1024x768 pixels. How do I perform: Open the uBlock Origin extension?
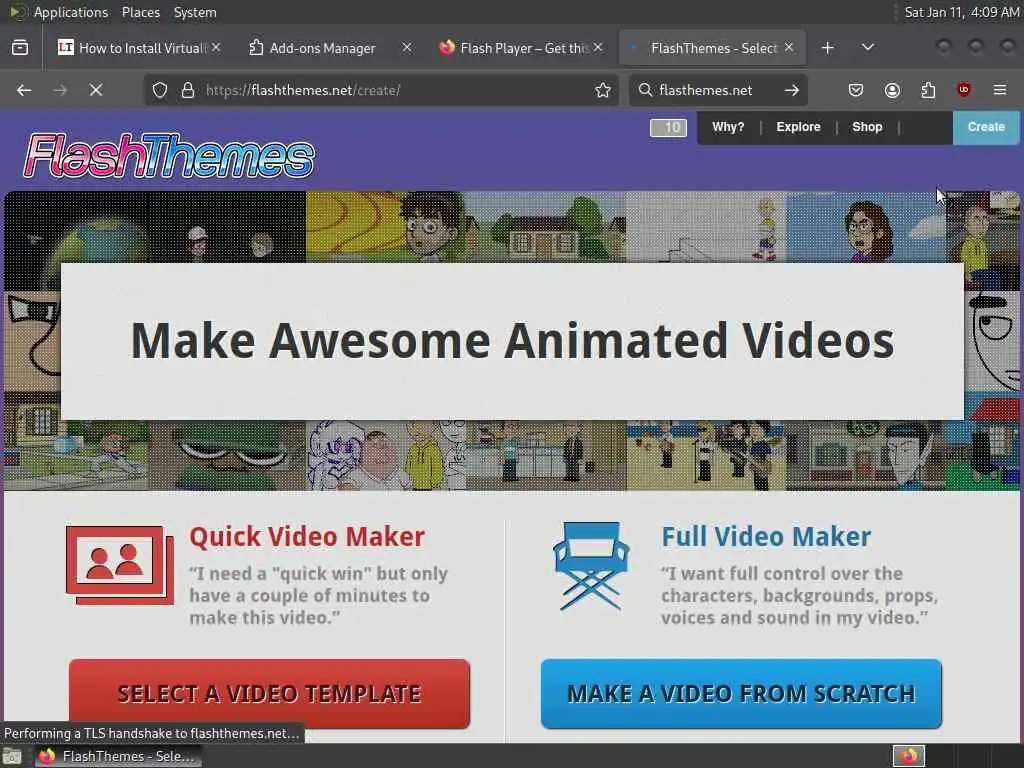point(964,90)
